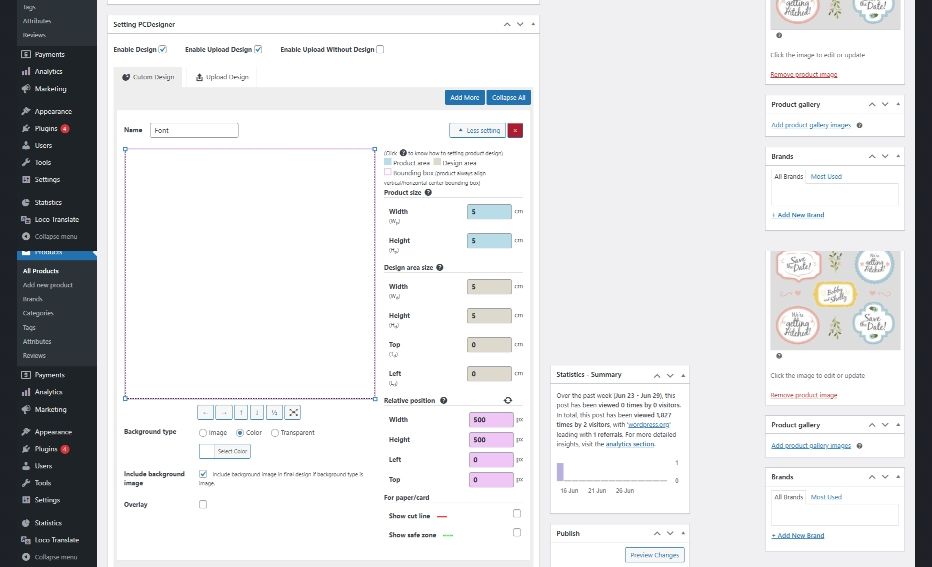The image size is (932, 567).
Task: Click the help icon next to Design area size
Action: (440, 268)
